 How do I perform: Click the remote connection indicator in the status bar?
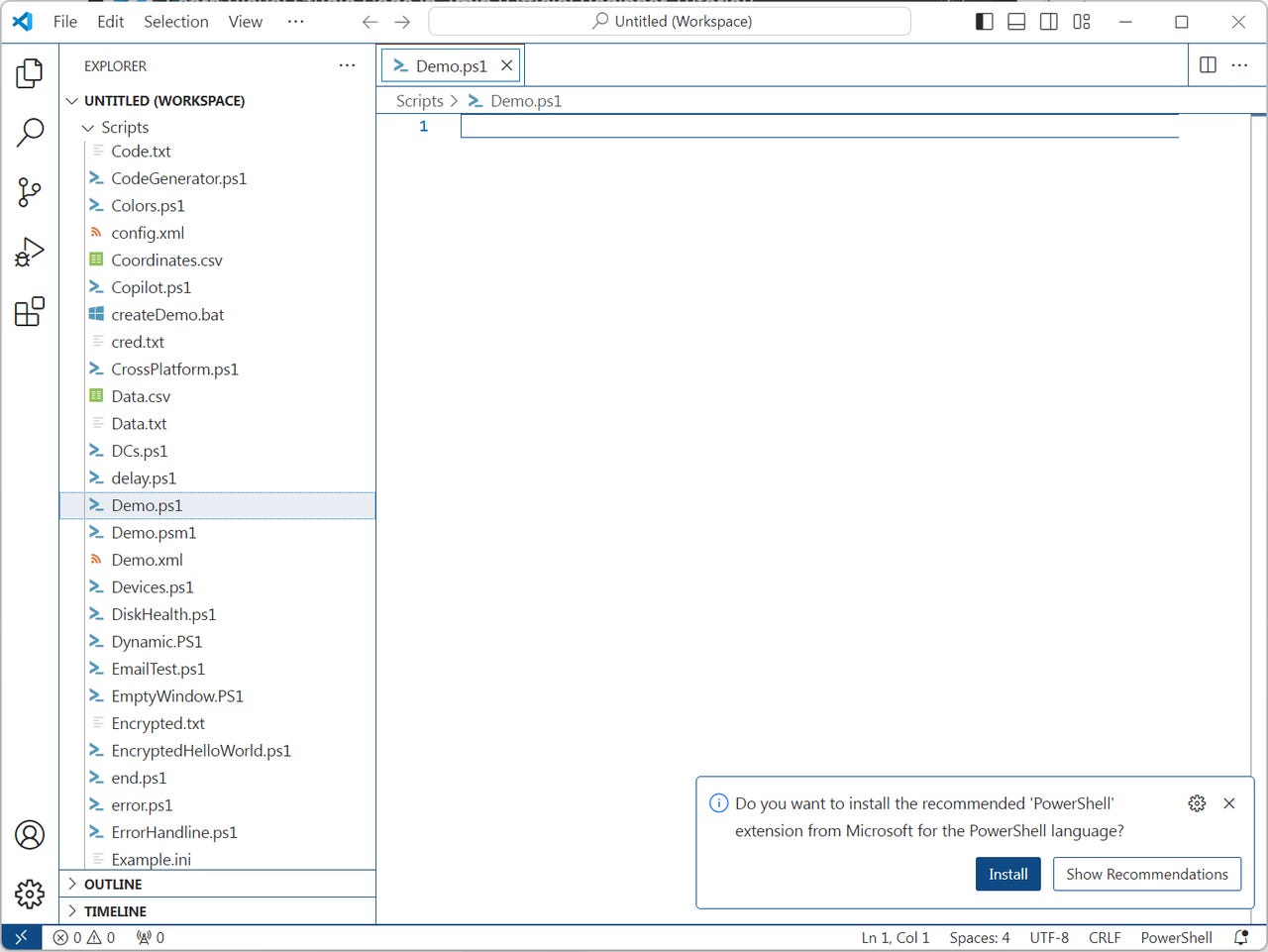click(x=20, y=937)
